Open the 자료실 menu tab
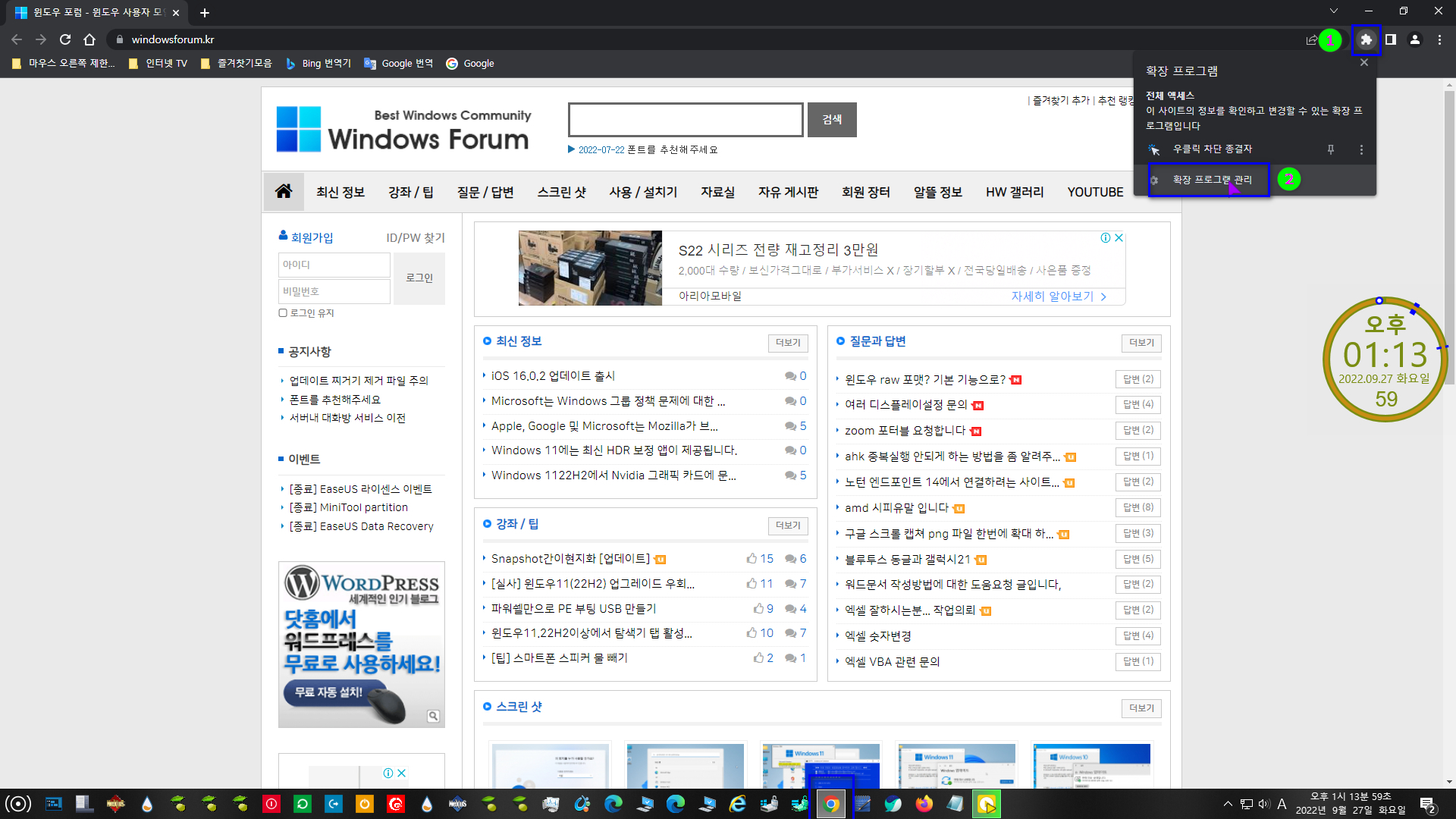 [x=717, y=192]
